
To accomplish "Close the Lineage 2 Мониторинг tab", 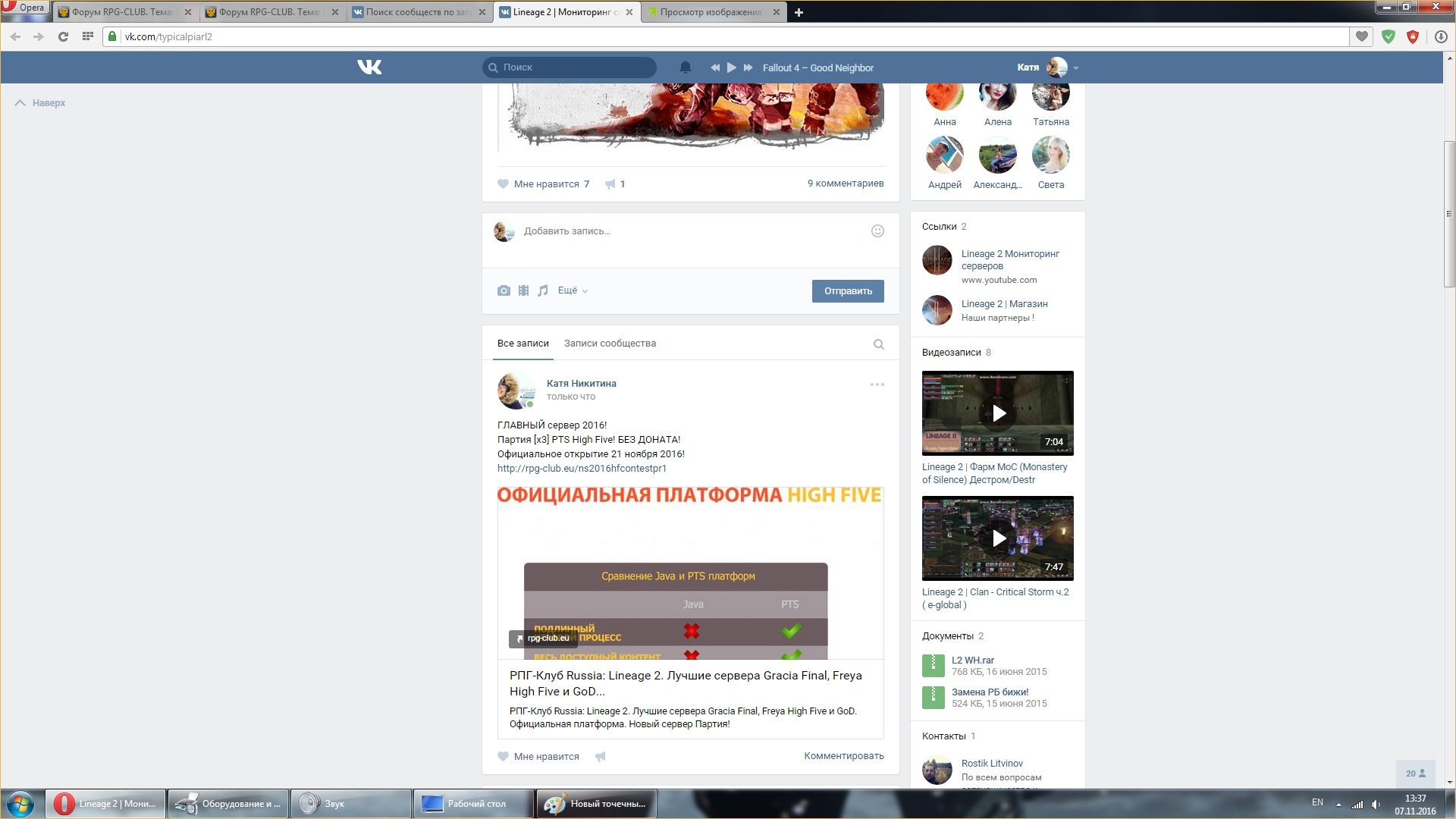I will (629, 12).
